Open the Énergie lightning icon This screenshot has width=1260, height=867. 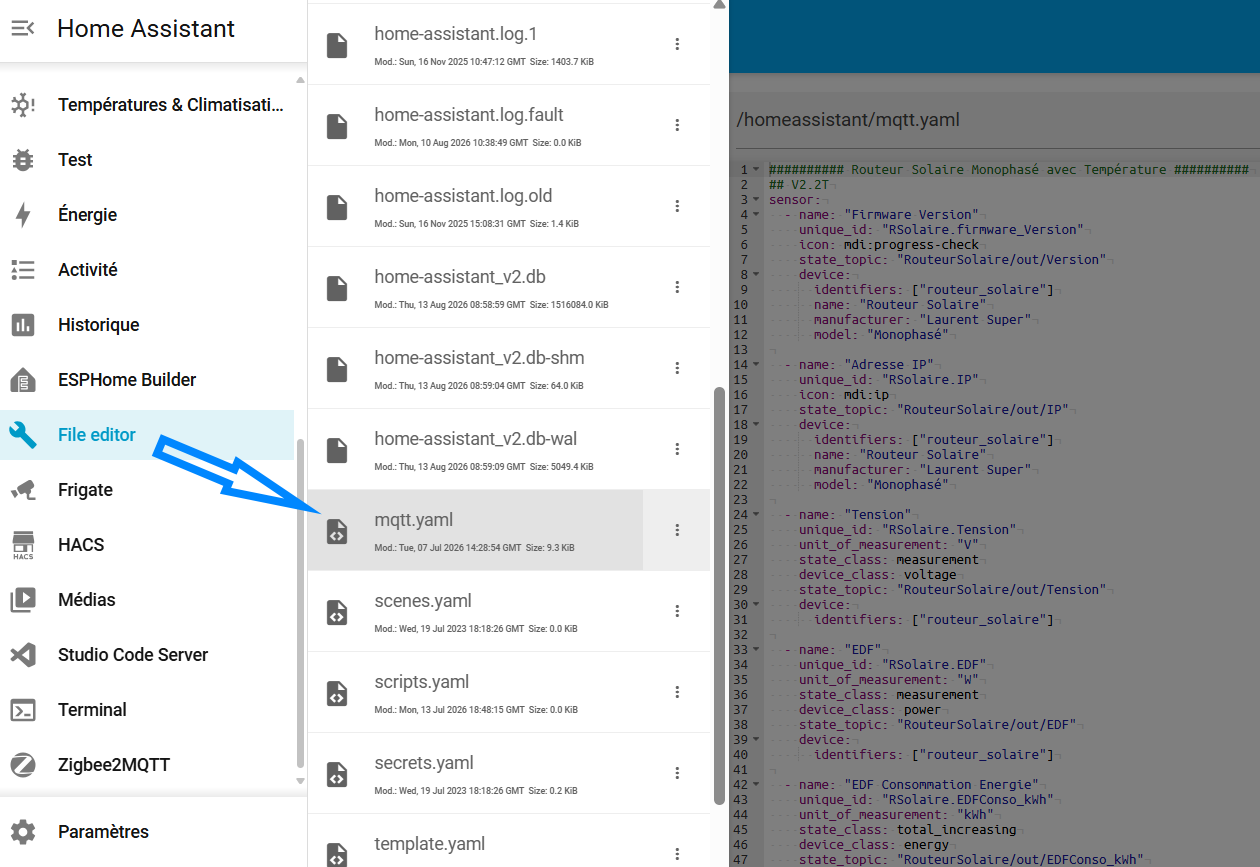[23, 215]
